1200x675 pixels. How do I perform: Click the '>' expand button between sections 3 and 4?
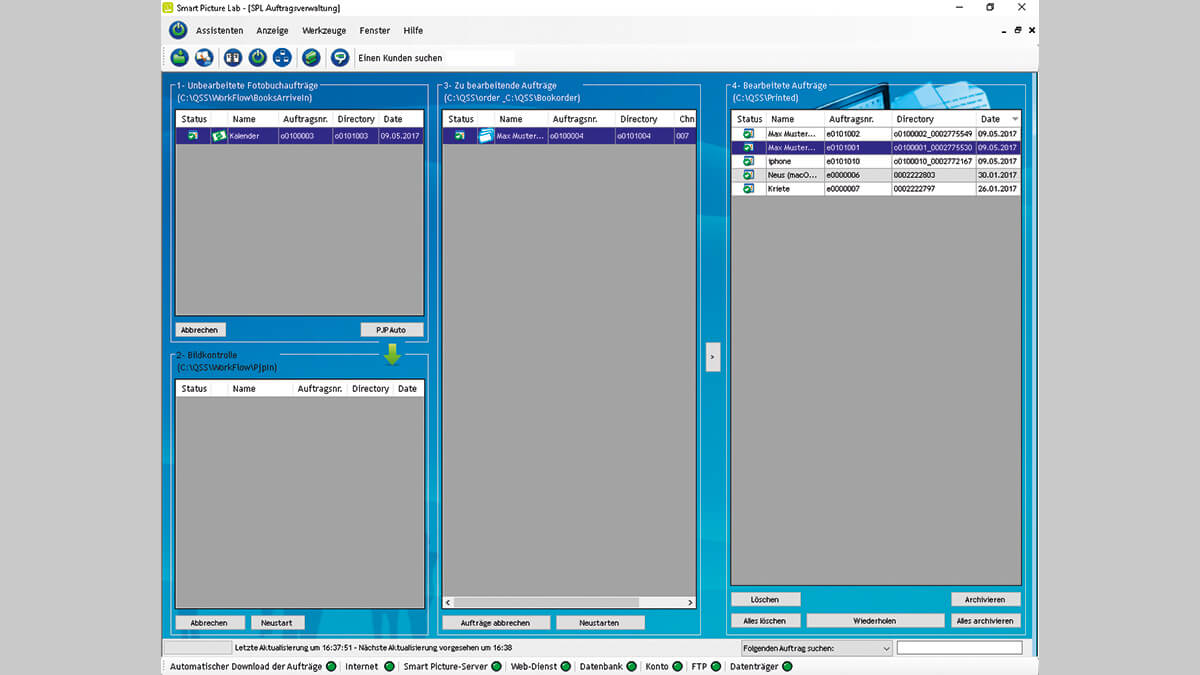point(713,355)
